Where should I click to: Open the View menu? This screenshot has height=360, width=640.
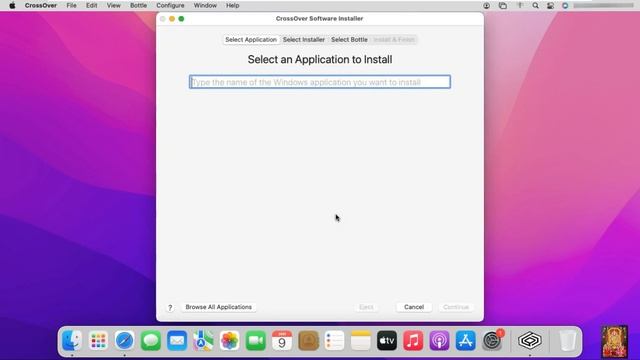[x=113, y=6]
